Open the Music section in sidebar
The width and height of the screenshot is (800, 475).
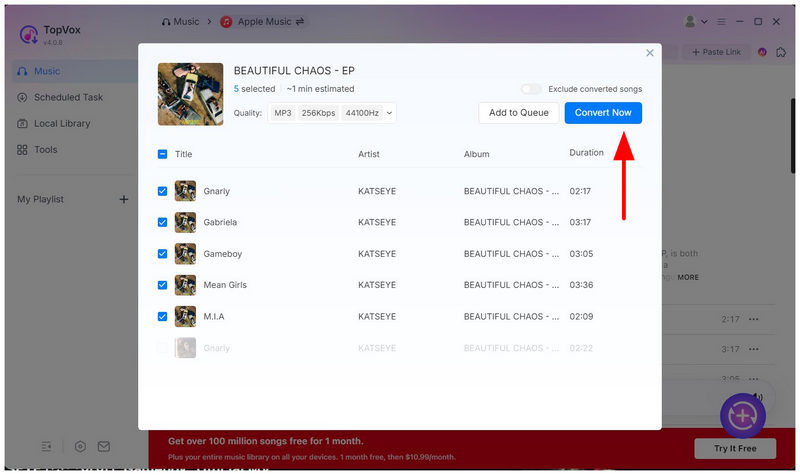pyautogui.click(x=74, y=71)
